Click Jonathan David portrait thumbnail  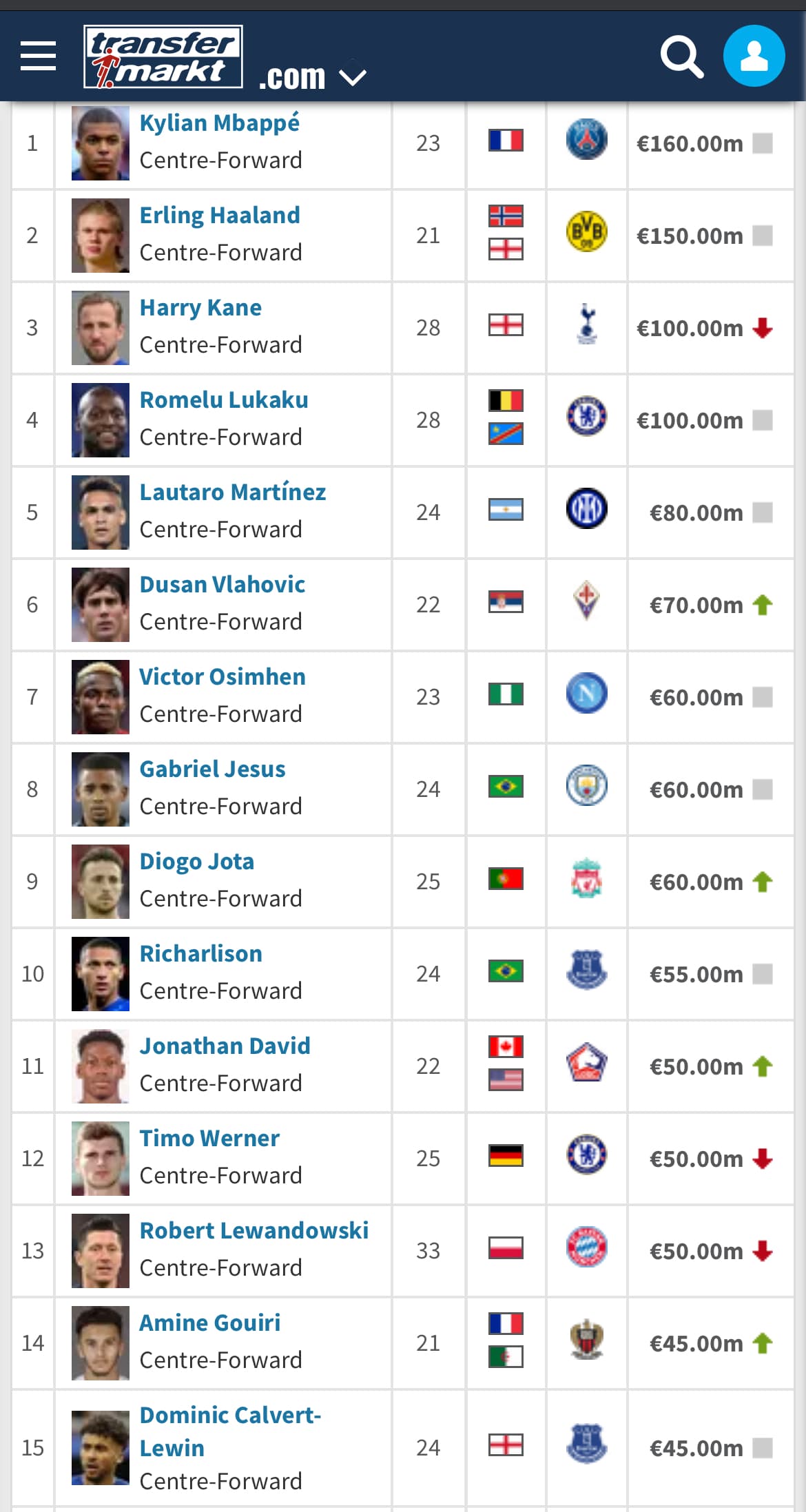(101, 1066)
